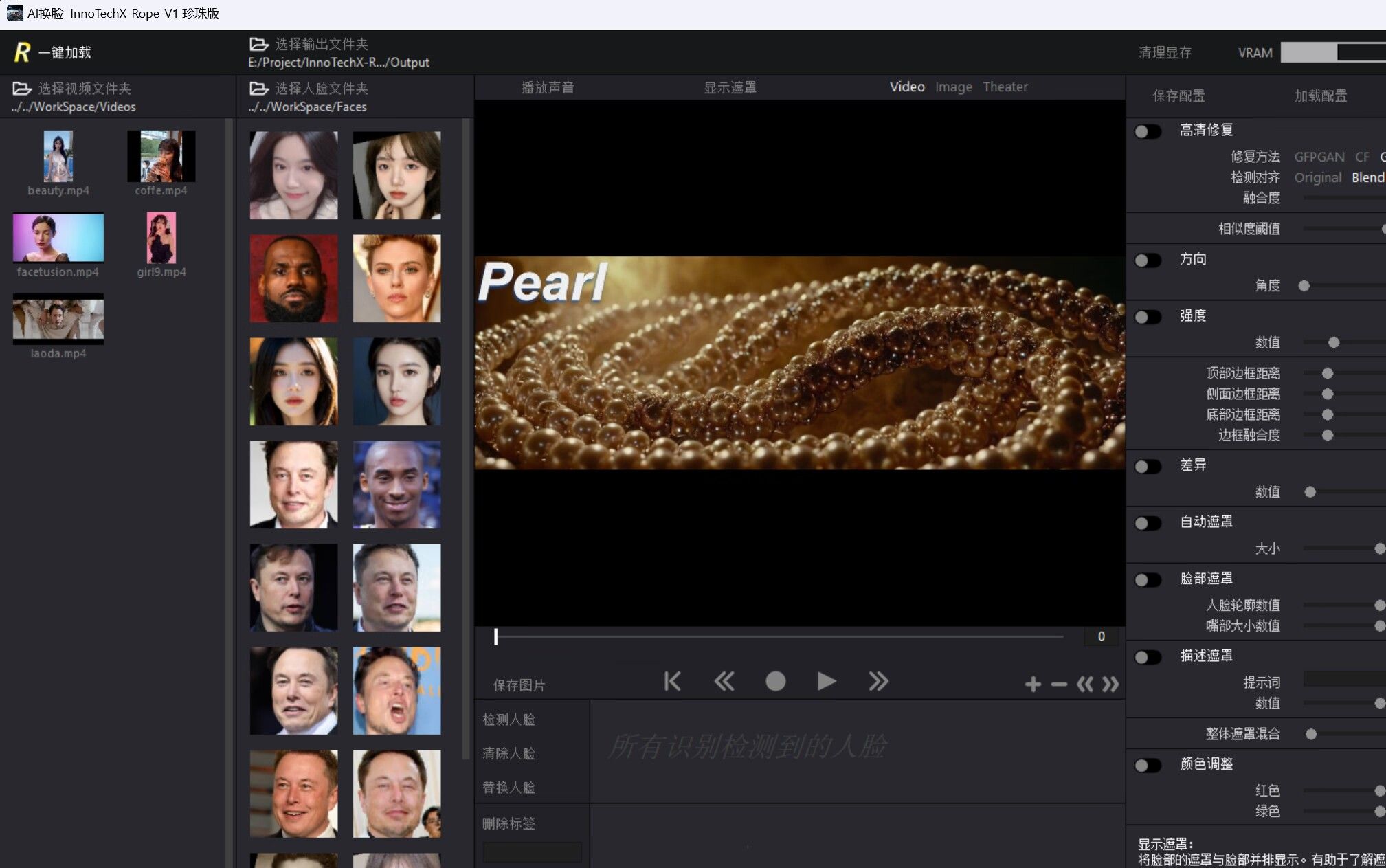Image resolution: width=1386 pixels, height=868 pixels.
Task: Open the 选择输出文件夹 folder icon
Action: [x=258, y=44]
